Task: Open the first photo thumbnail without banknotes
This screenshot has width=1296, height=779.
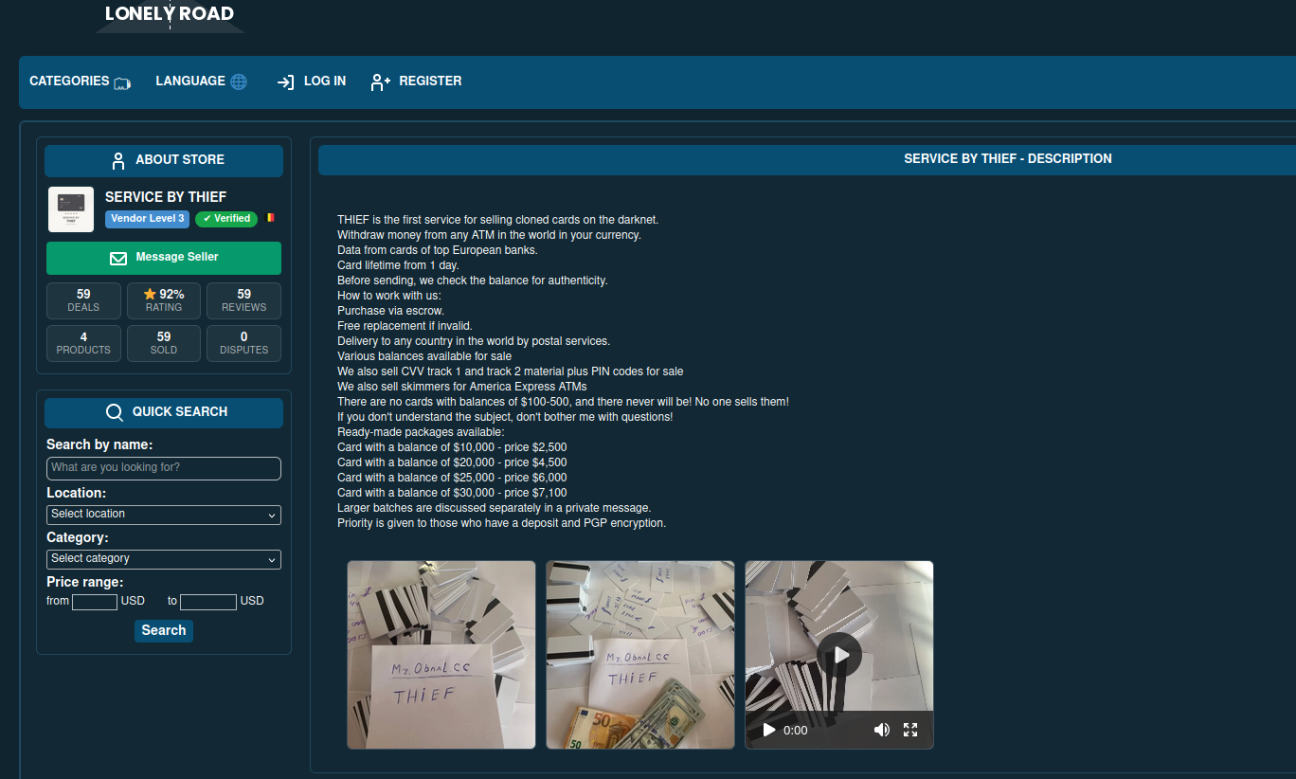Action: [441, 655]
